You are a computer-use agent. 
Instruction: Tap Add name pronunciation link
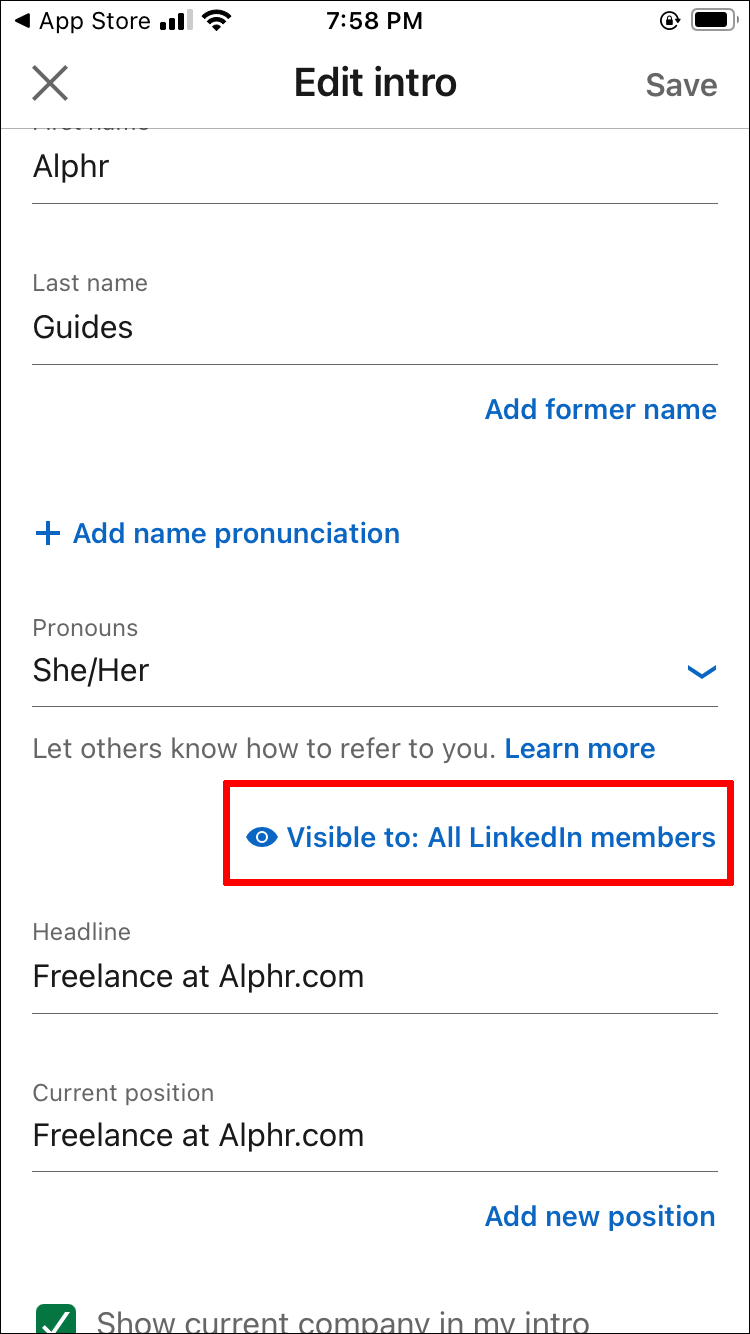point(236,534)
